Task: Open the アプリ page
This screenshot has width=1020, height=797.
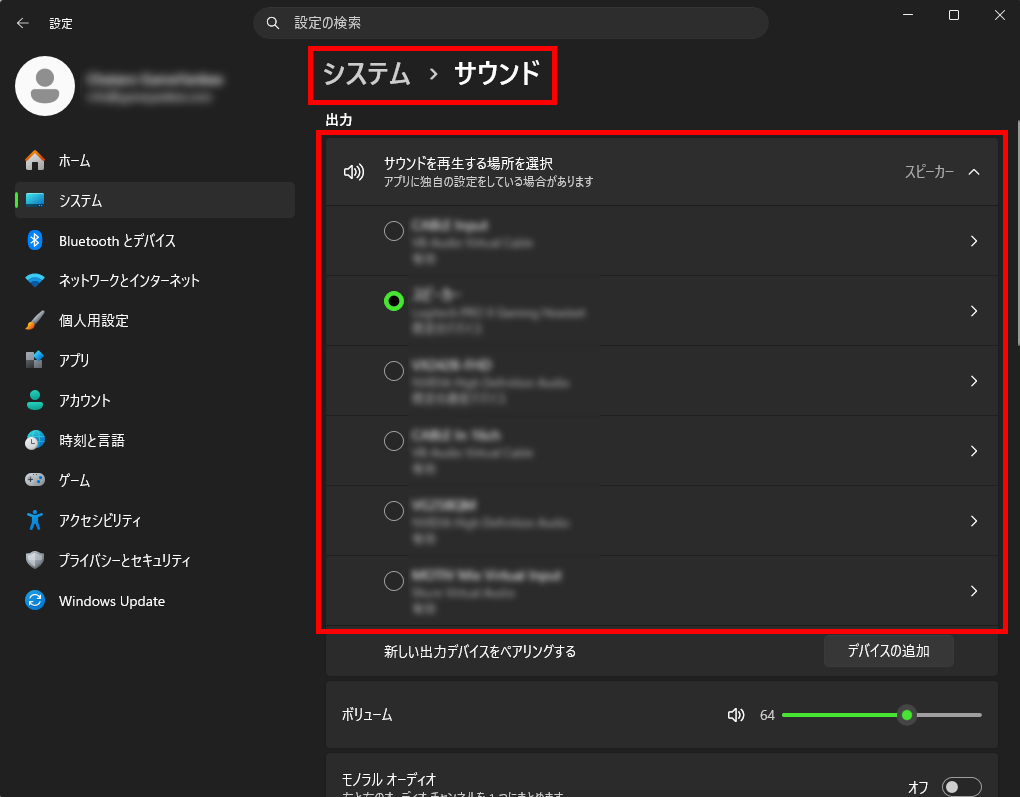Action: [x=155, y=360]
